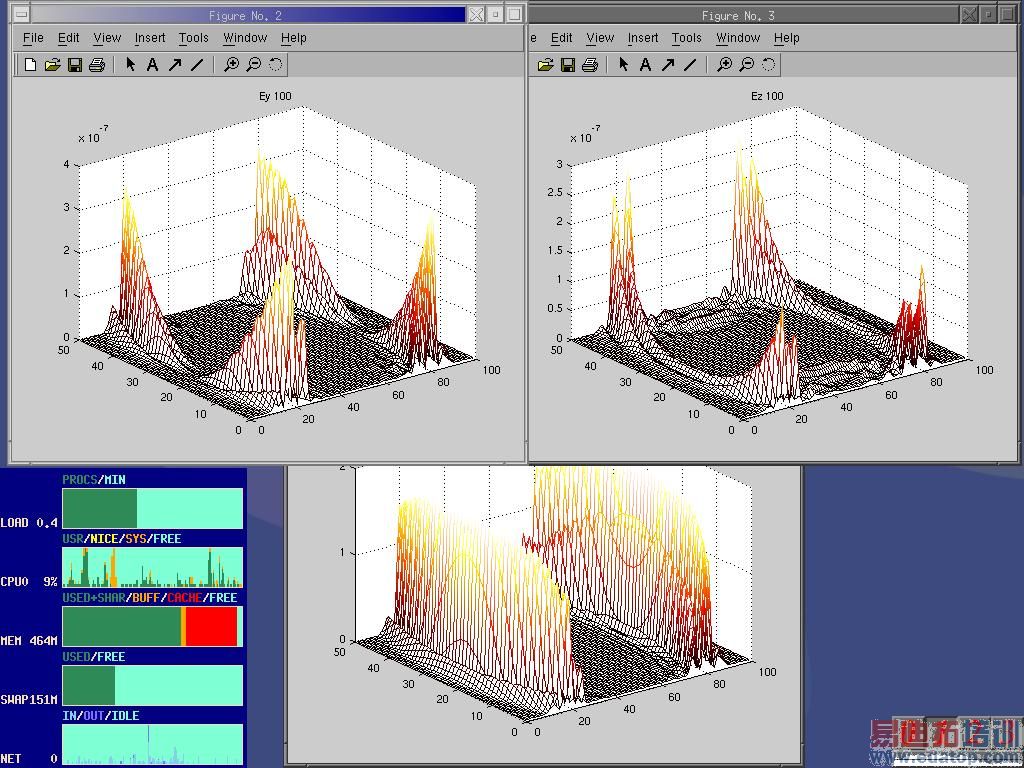Screen dimensions: 1024x768
Task: Select the Add Line tool in Figure 2
Action: tap(197, 65)
